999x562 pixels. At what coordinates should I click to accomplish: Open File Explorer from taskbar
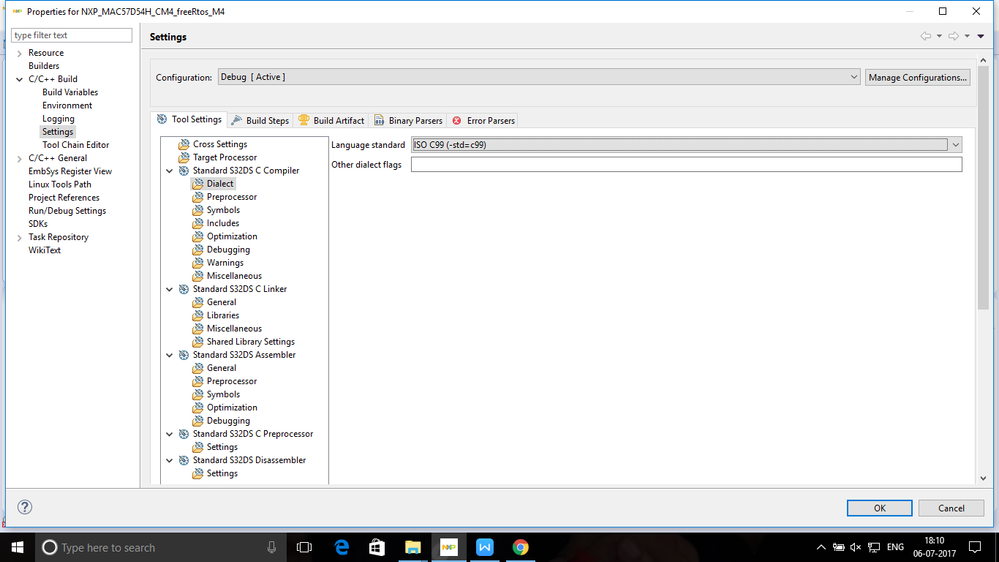tap(413, 547)
